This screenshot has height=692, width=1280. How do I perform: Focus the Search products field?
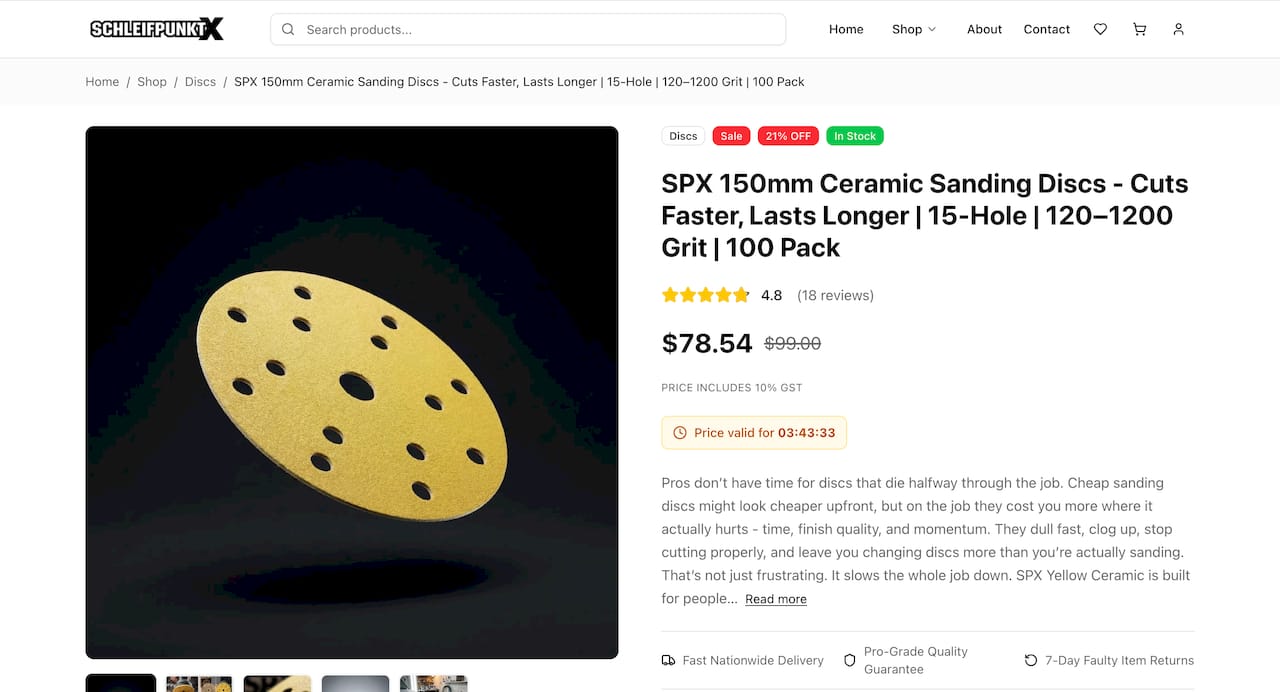pyautogui.click(x=540, y=30)
